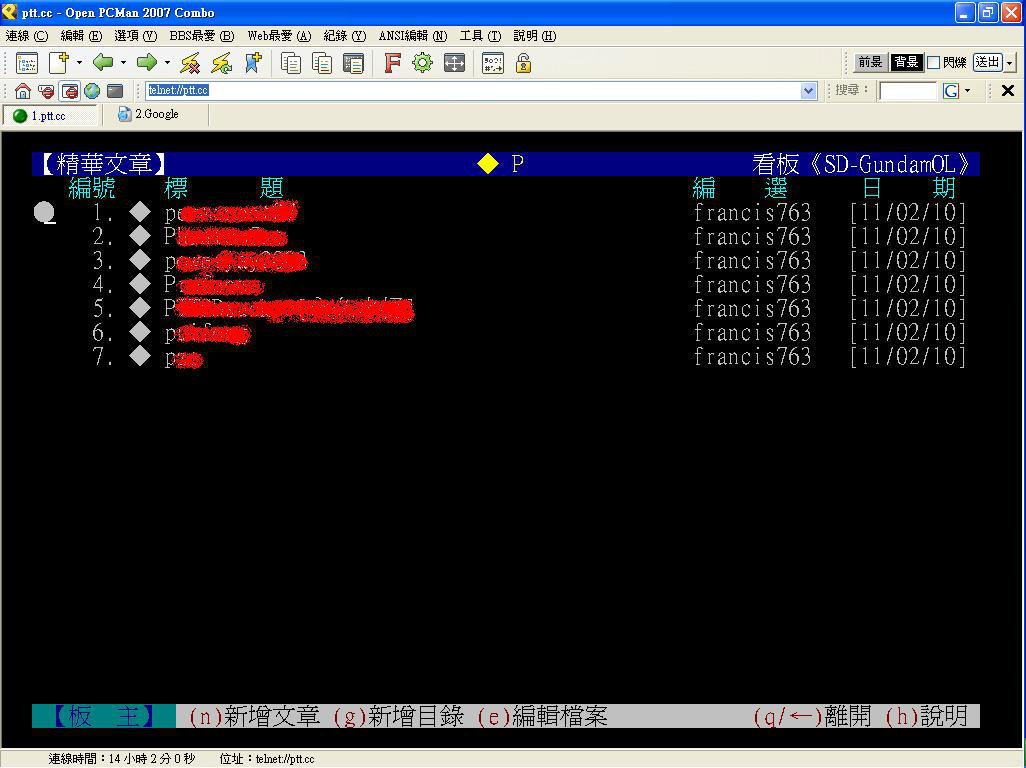Select the 前景 foreground color button
This screenshot has height=768, width=1026.
[871, 62]
